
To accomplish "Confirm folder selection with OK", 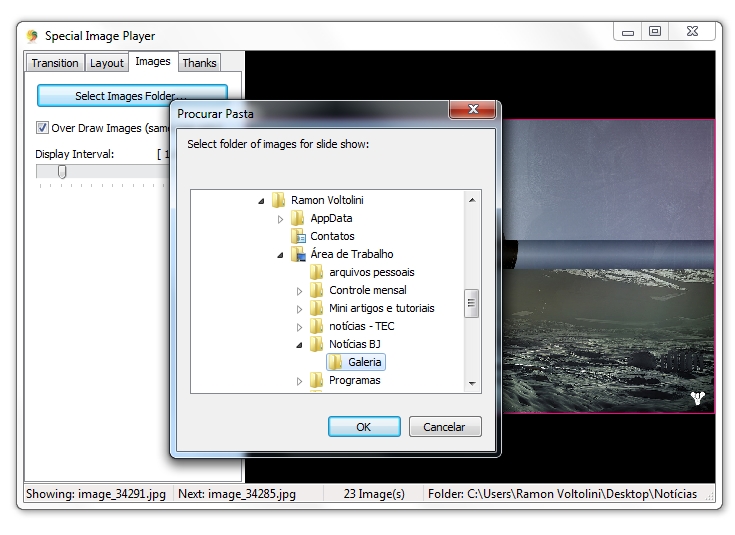I will click(x=364, y=427).
